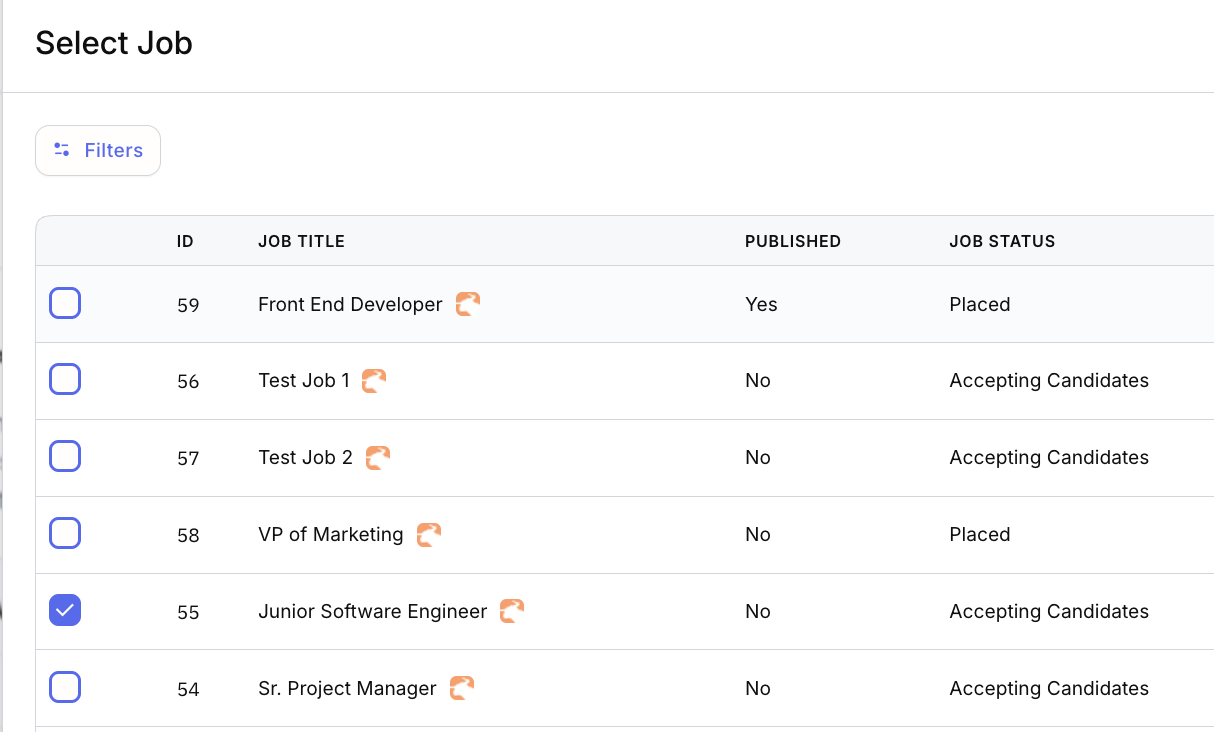
Task: Click the Junior Software Engineer title text
Action: click(x=372, y=611)
